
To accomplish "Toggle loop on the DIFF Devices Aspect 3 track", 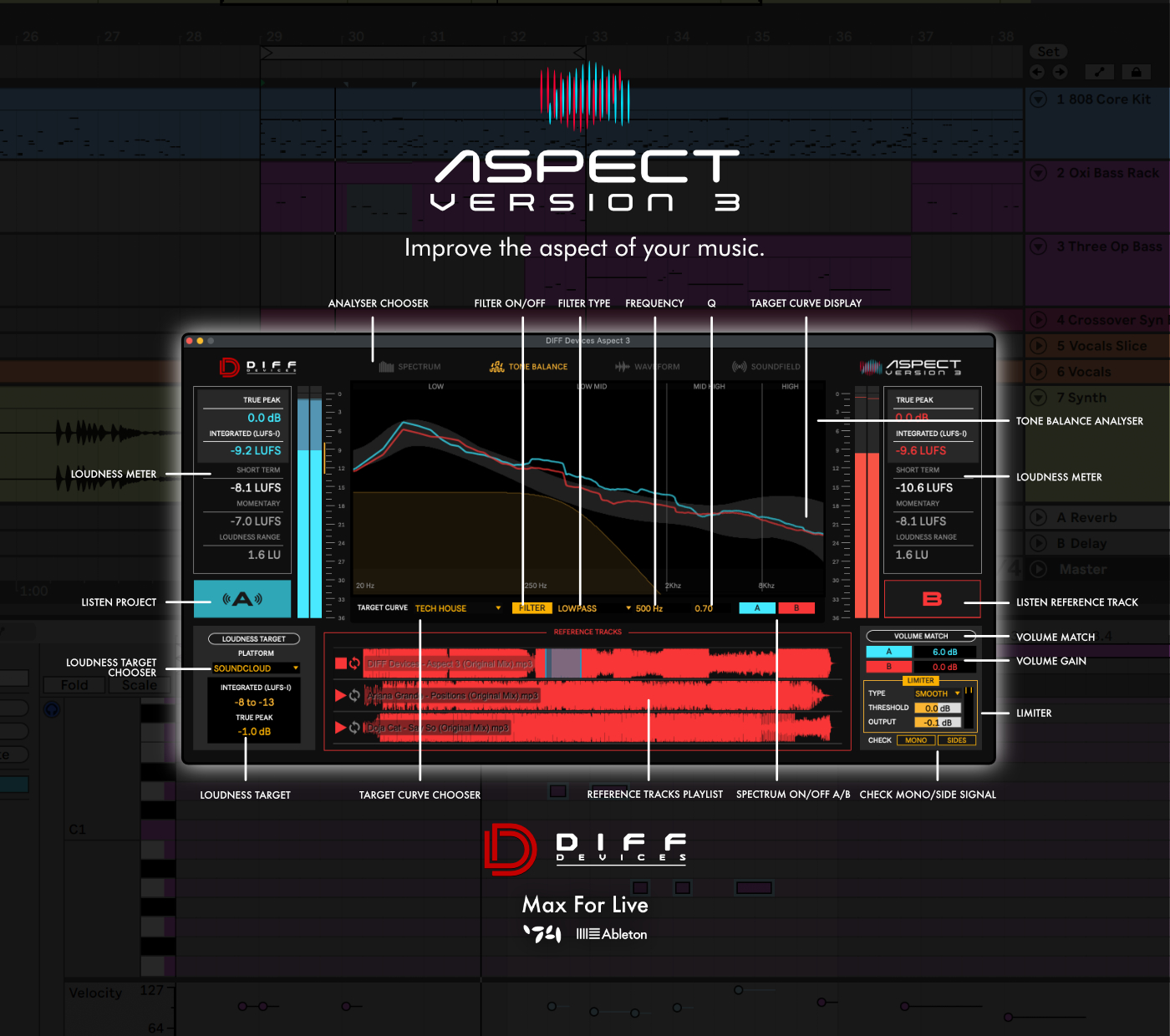I will tap(354, 663).
